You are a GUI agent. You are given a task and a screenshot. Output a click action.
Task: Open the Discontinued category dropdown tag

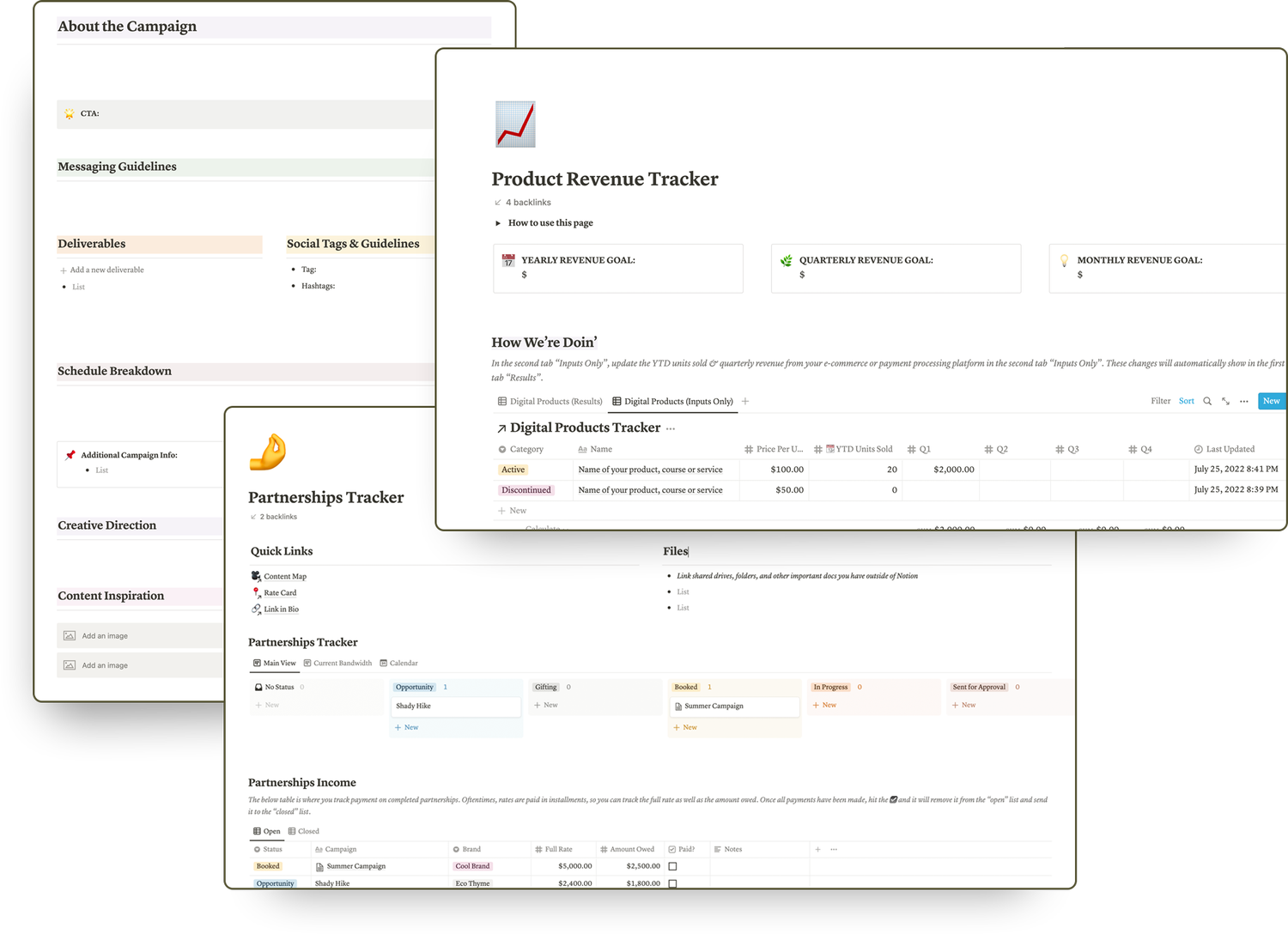[526, 490]
